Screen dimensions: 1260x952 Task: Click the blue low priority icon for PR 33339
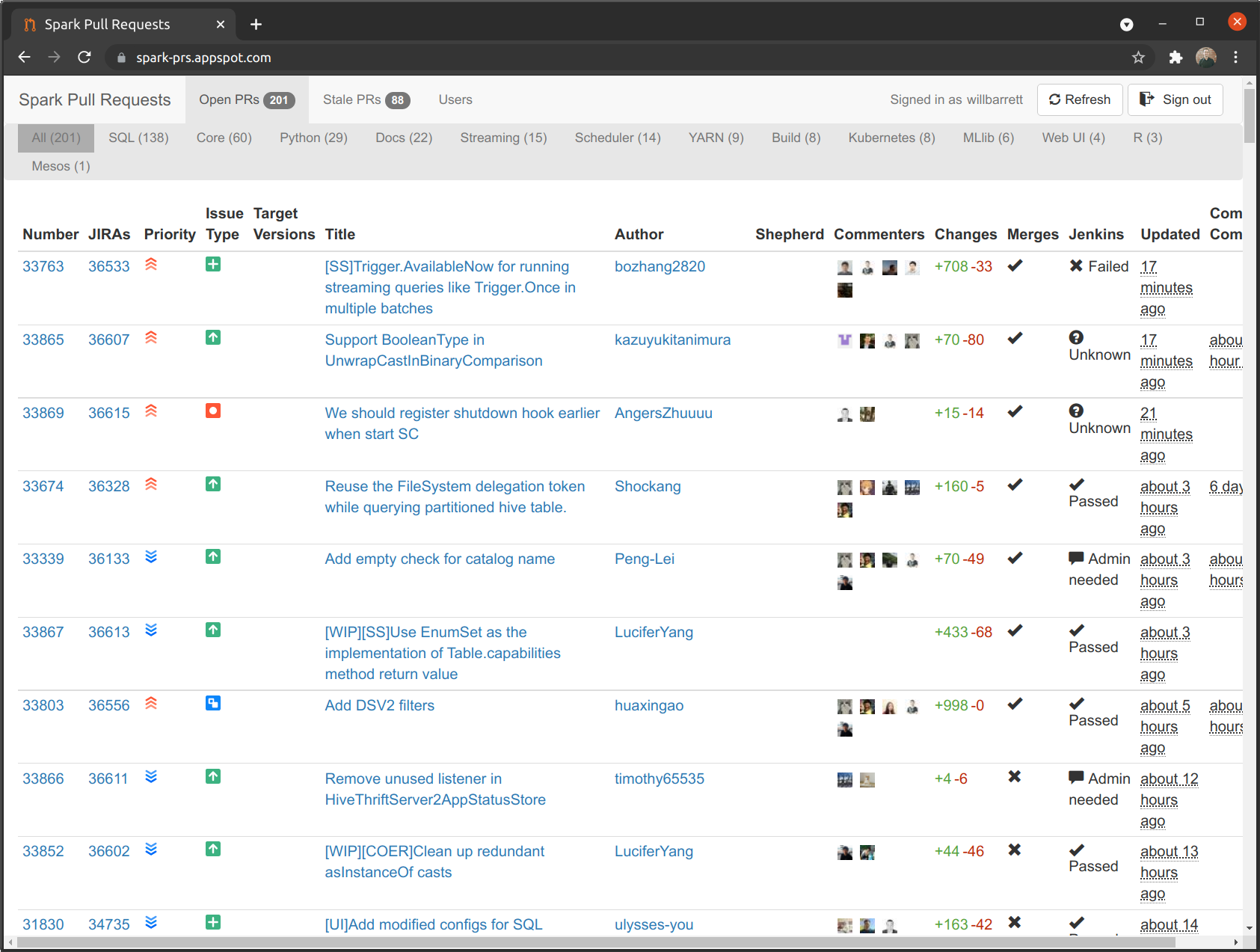(151, 557)
